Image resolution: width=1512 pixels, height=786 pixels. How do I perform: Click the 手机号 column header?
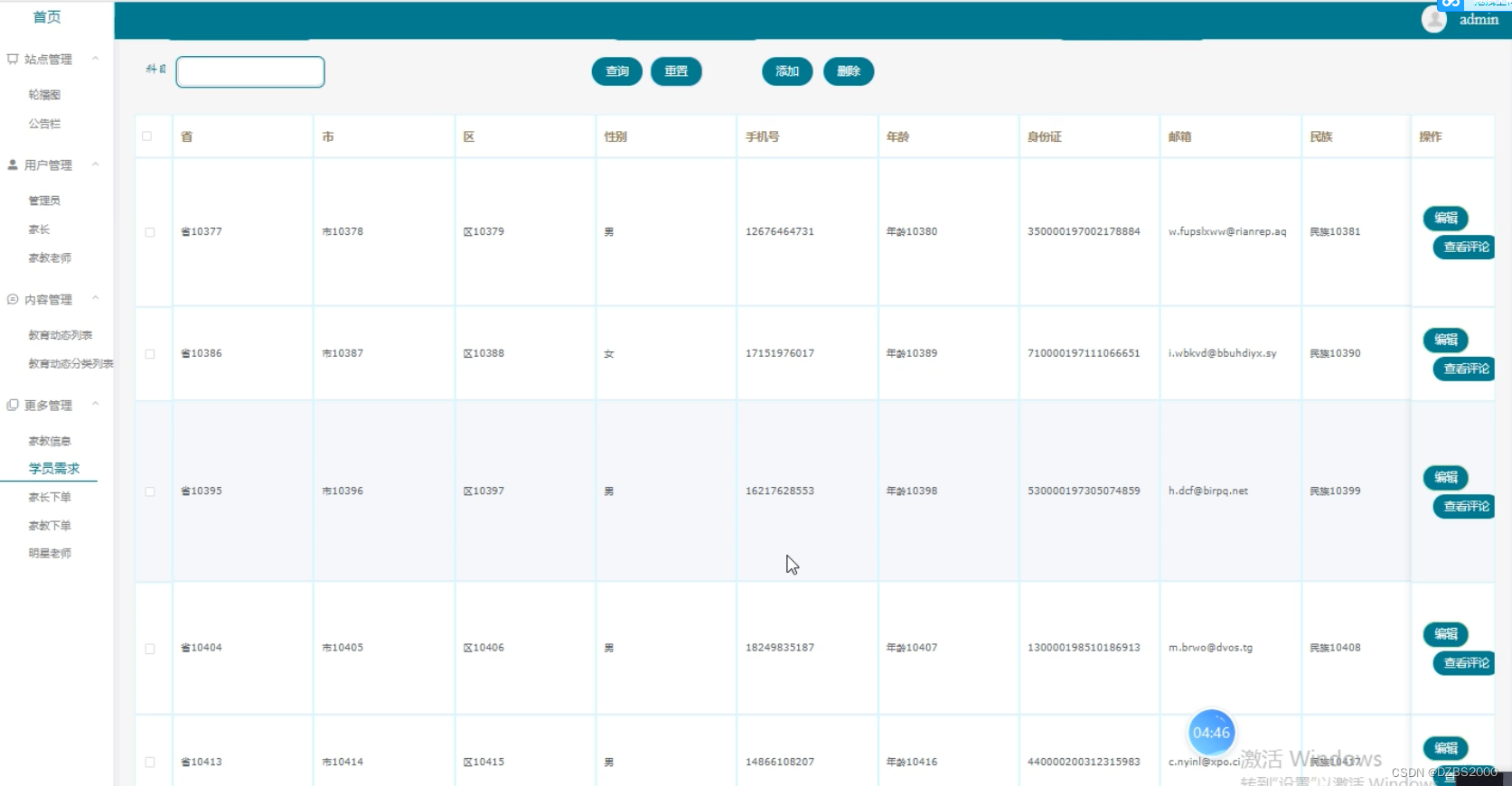click(x=762, y=137)
